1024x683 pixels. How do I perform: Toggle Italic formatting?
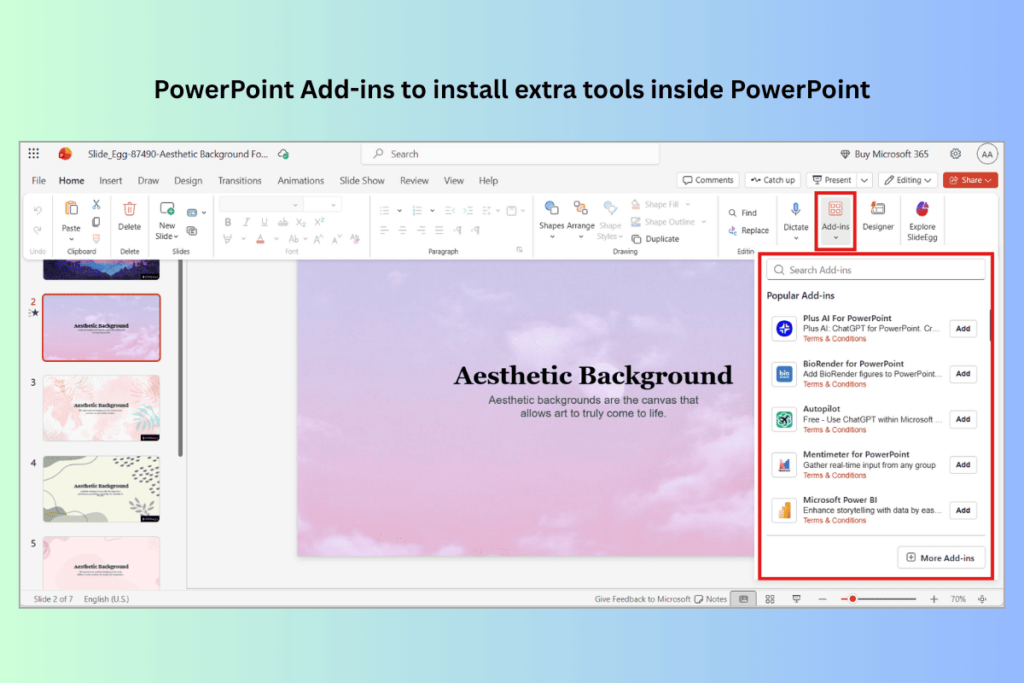pos(246,222)
